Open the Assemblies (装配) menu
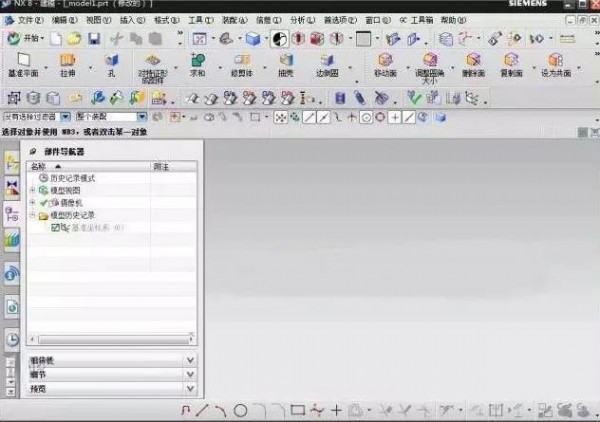Image resolution: width=600 pixels, height=422 pixels. 235,20
